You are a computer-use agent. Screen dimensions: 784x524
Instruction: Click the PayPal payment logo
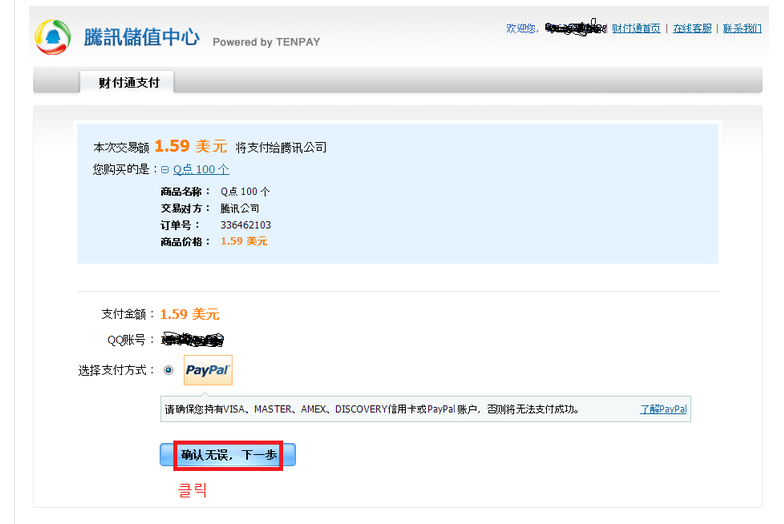pos(208,370)
